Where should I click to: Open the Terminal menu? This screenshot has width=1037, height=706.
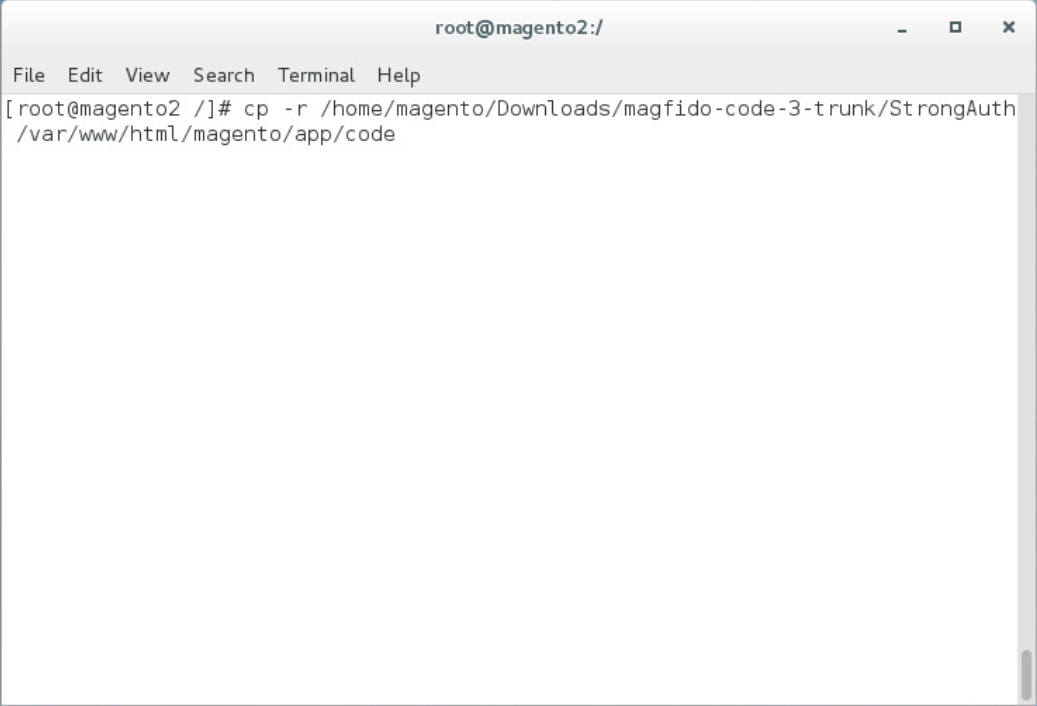(x=316, y=75)
